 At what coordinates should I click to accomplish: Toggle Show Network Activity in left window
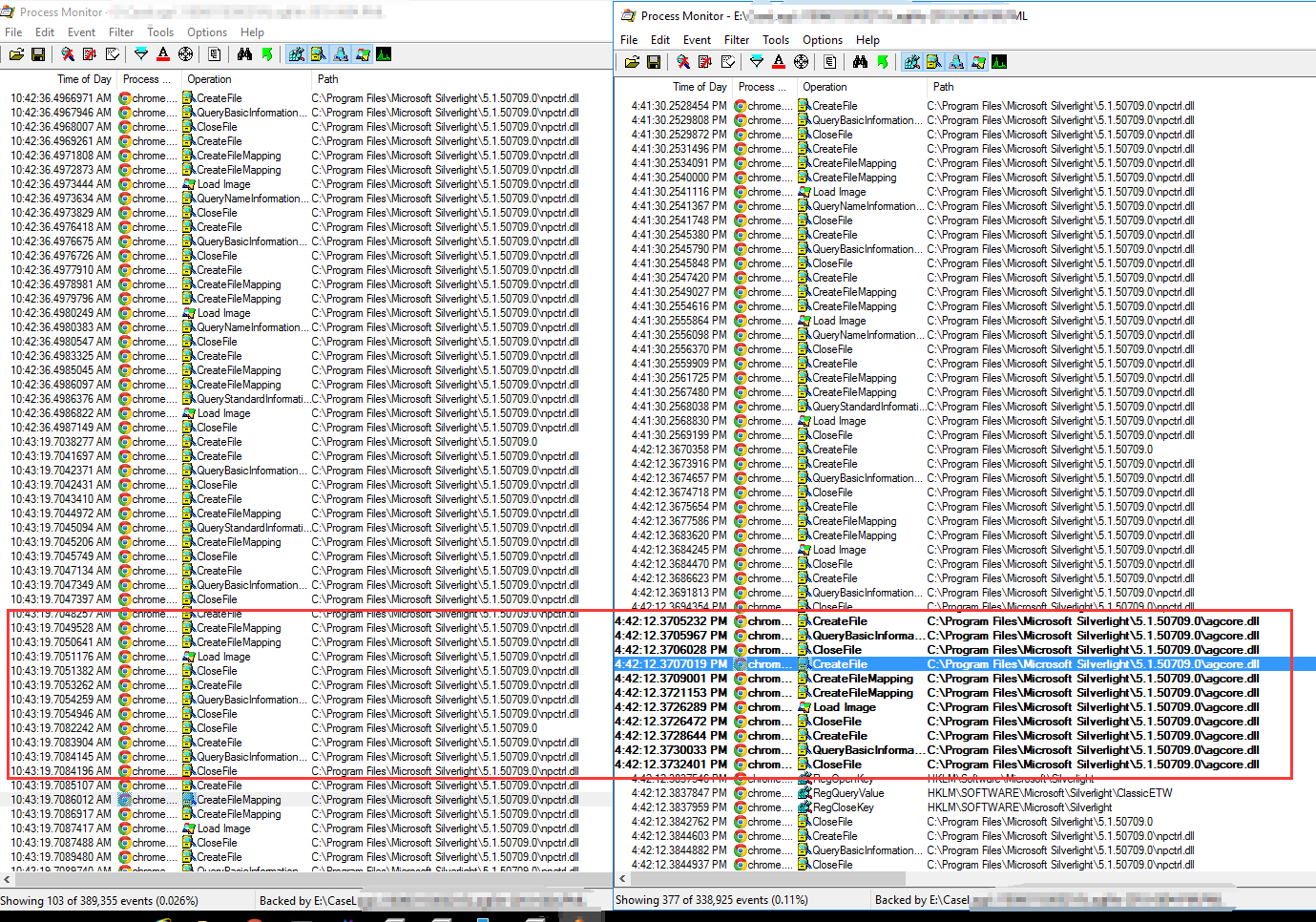341,54
